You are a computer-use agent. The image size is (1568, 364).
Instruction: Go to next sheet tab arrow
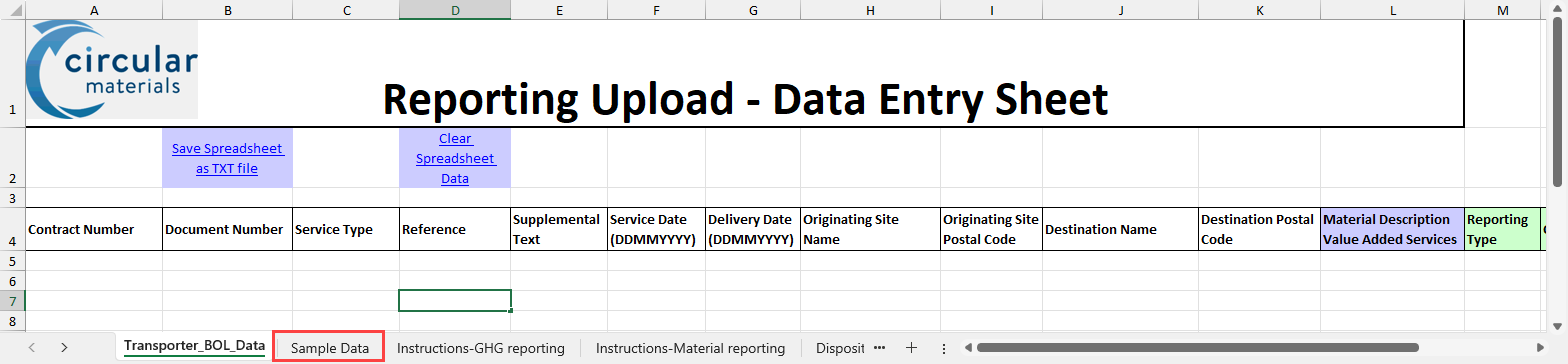coord(64,348)
